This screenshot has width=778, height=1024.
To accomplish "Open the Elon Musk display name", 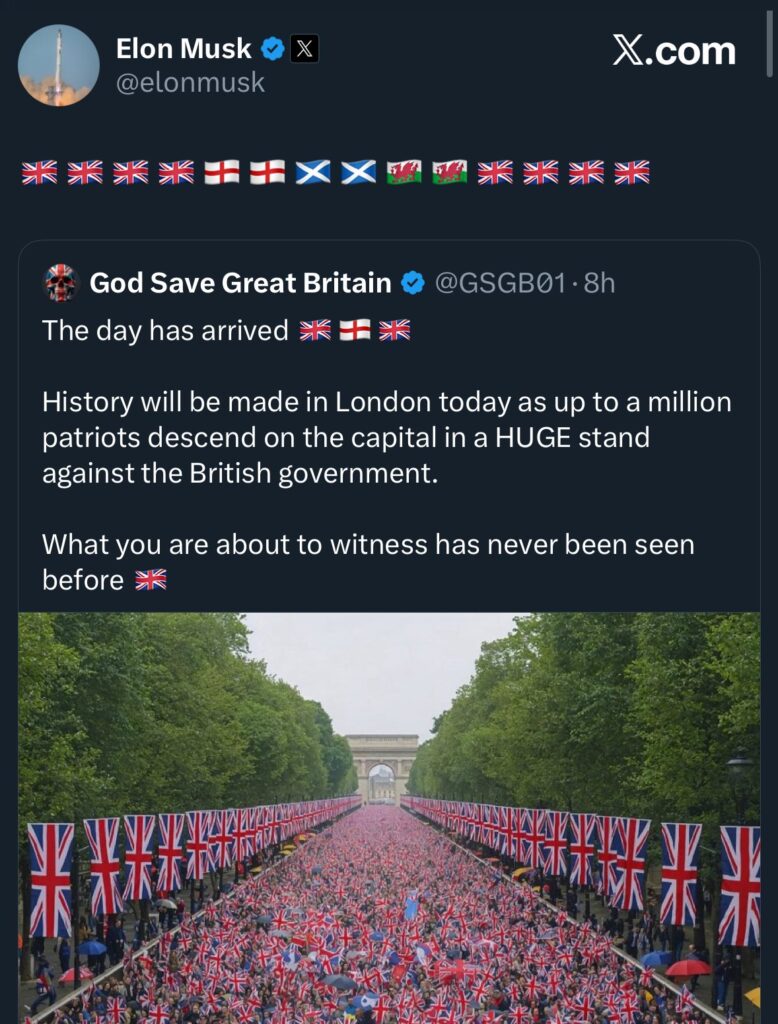I will (183, 47).
